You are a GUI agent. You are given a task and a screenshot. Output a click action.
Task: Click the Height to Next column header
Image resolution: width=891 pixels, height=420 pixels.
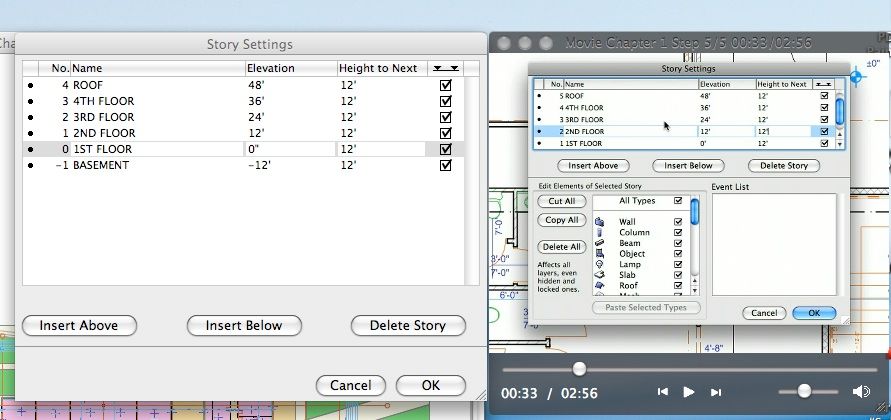pos(382,68)
